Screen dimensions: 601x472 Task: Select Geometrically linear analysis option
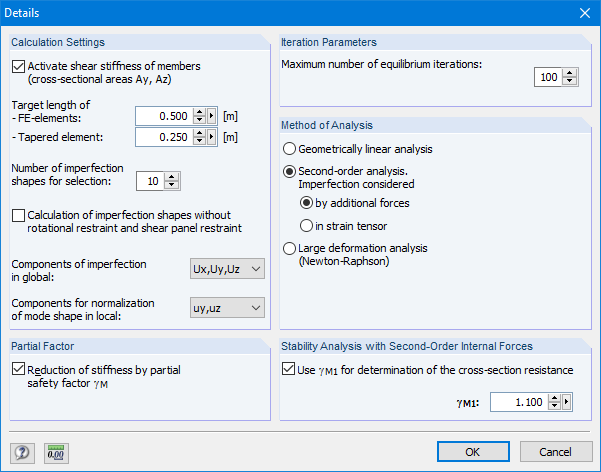tap(290, 149)
